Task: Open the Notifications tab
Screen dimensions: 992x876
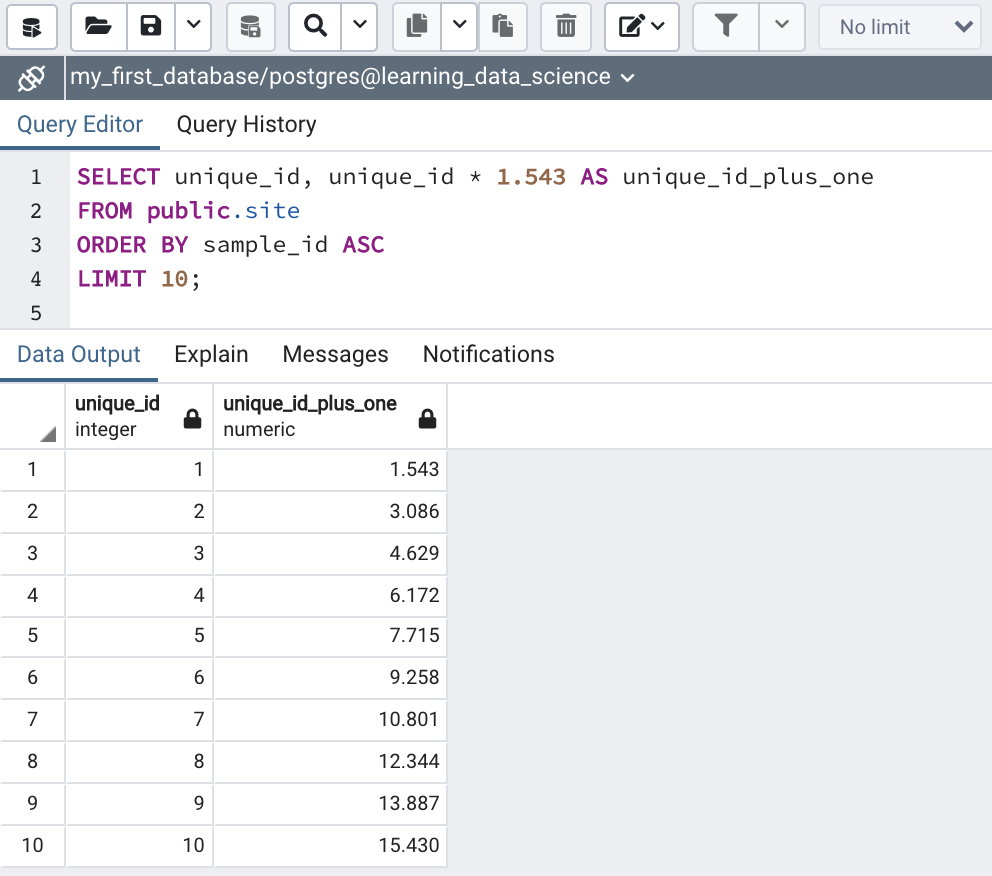Action: click(x=488, y=355)
